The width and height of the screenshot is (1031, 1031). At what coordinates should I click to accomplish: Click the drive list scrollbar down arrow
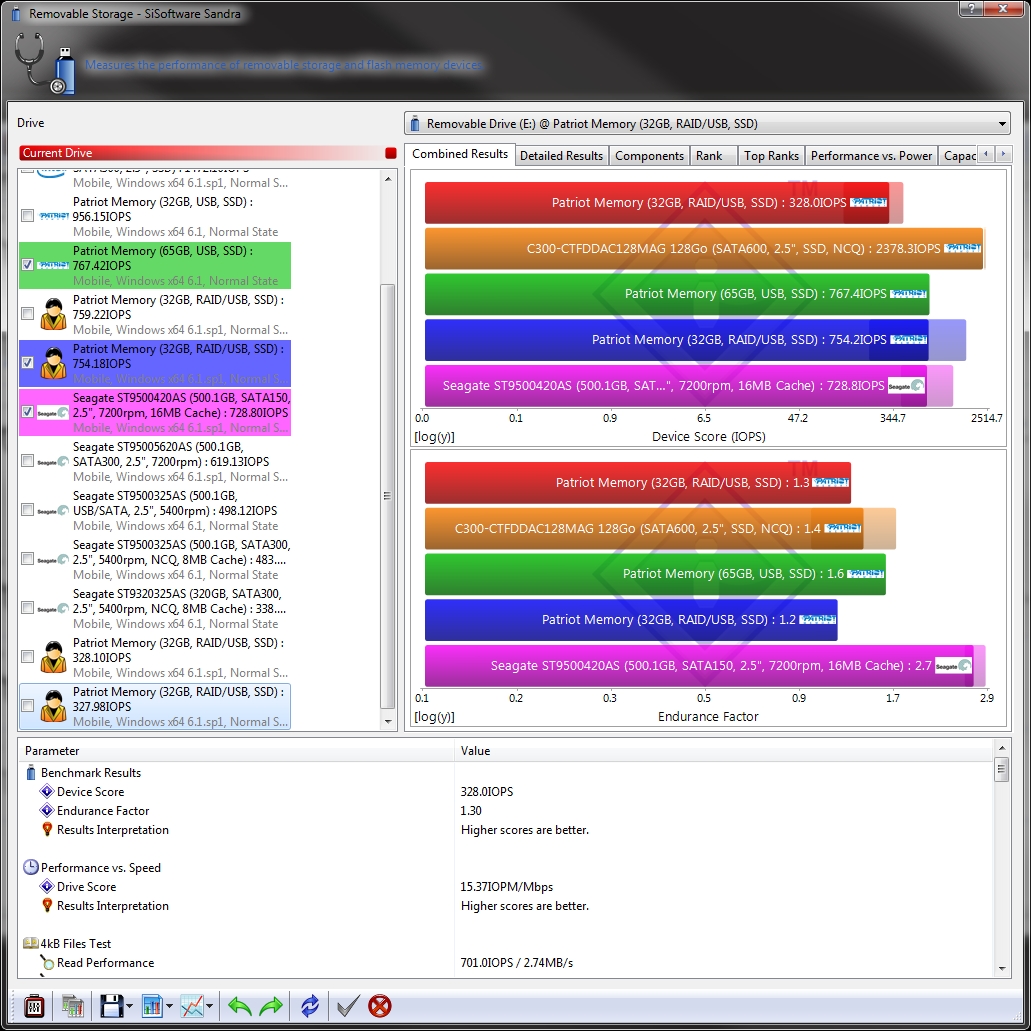388,721
